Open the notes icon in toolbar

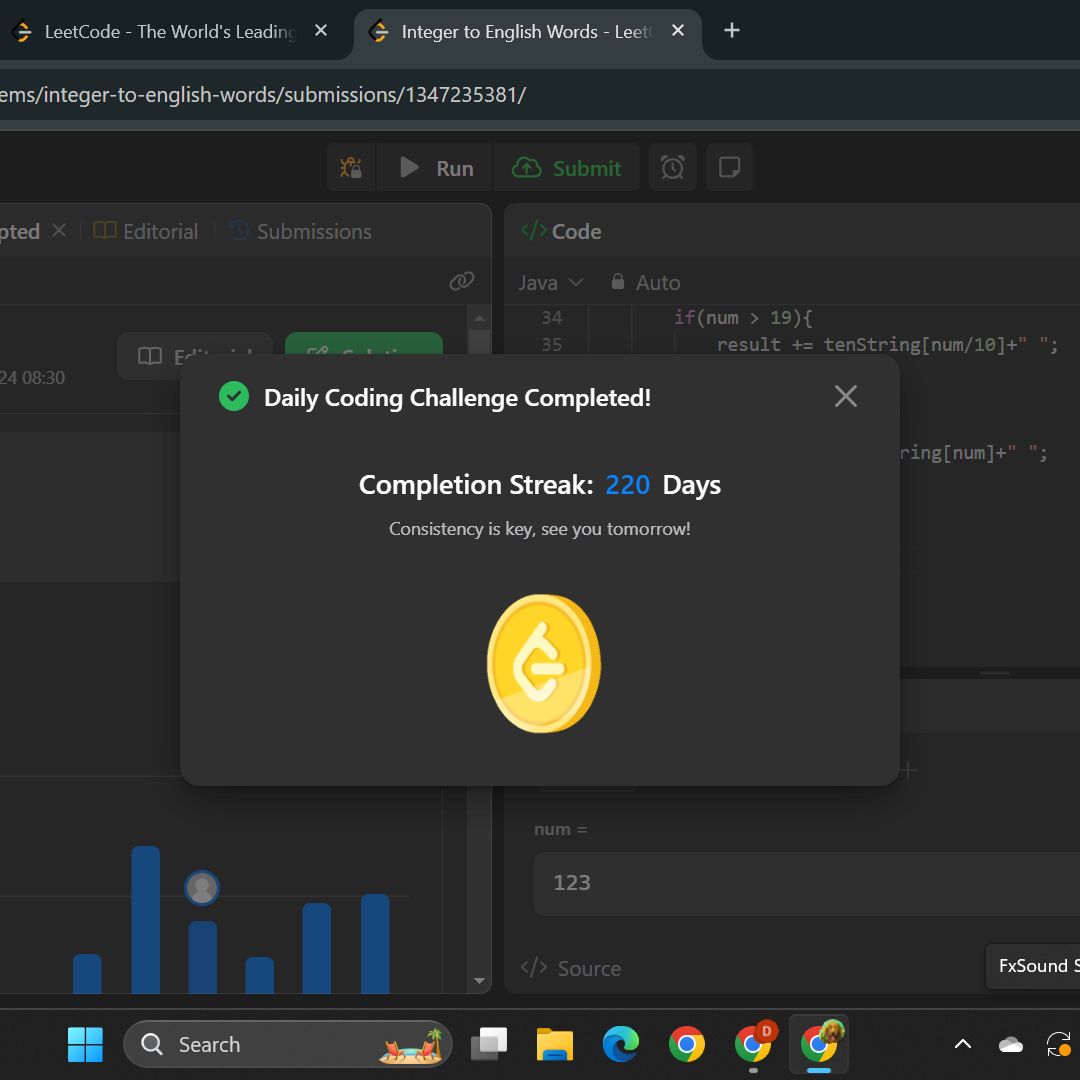tap(729, 168)
